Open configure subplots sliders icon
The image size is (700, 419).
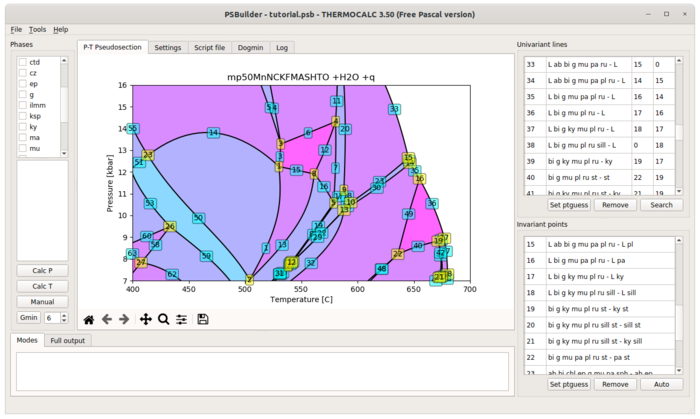pos(181,319)
